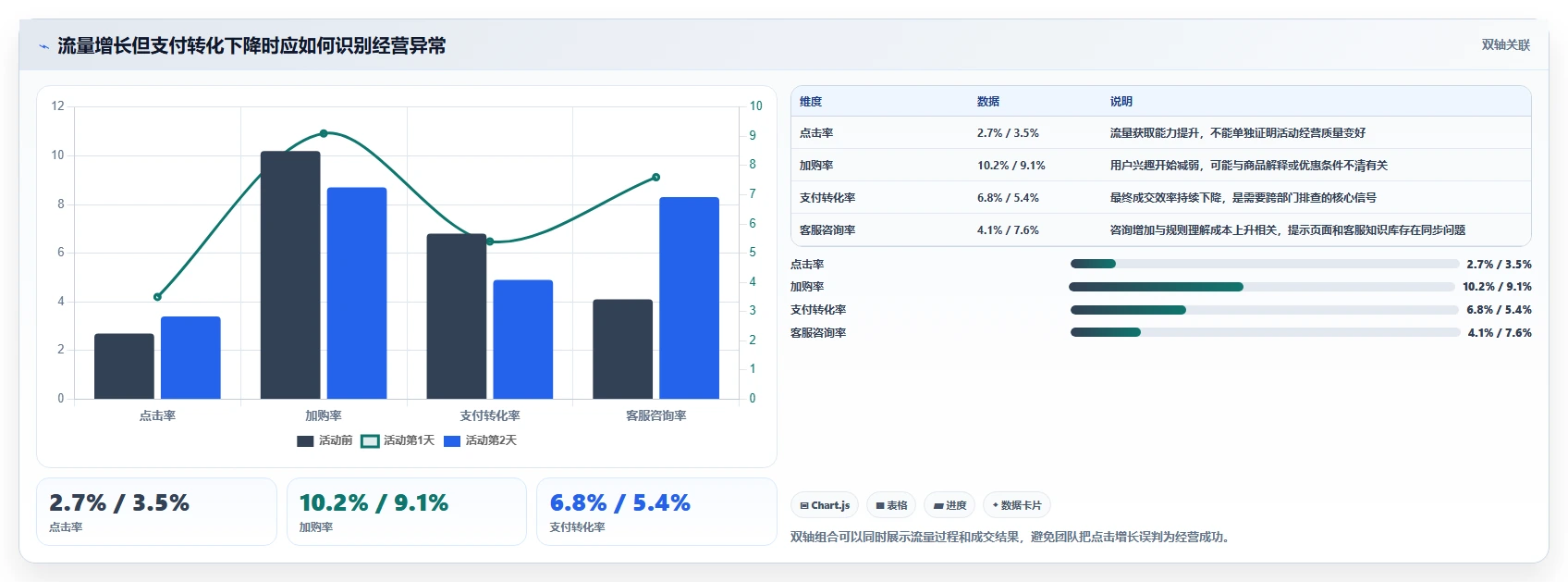Select the 加购率 row in the table

[x=1161, y=166]
